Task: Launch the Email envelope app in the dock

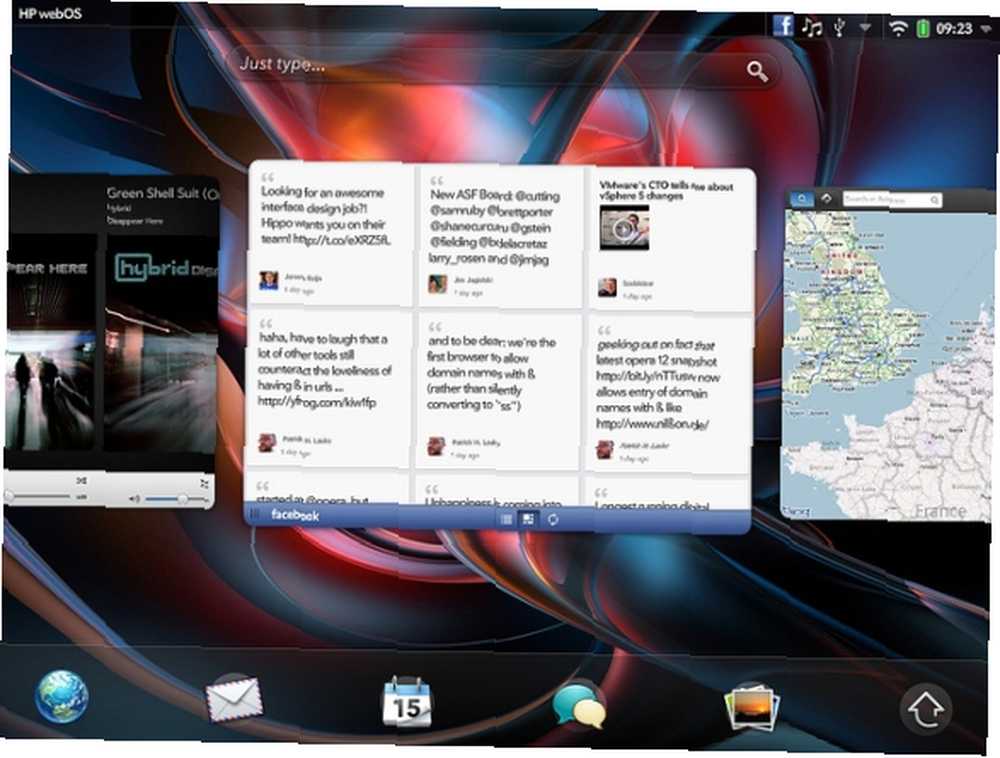Action: [x=234, y=699]
